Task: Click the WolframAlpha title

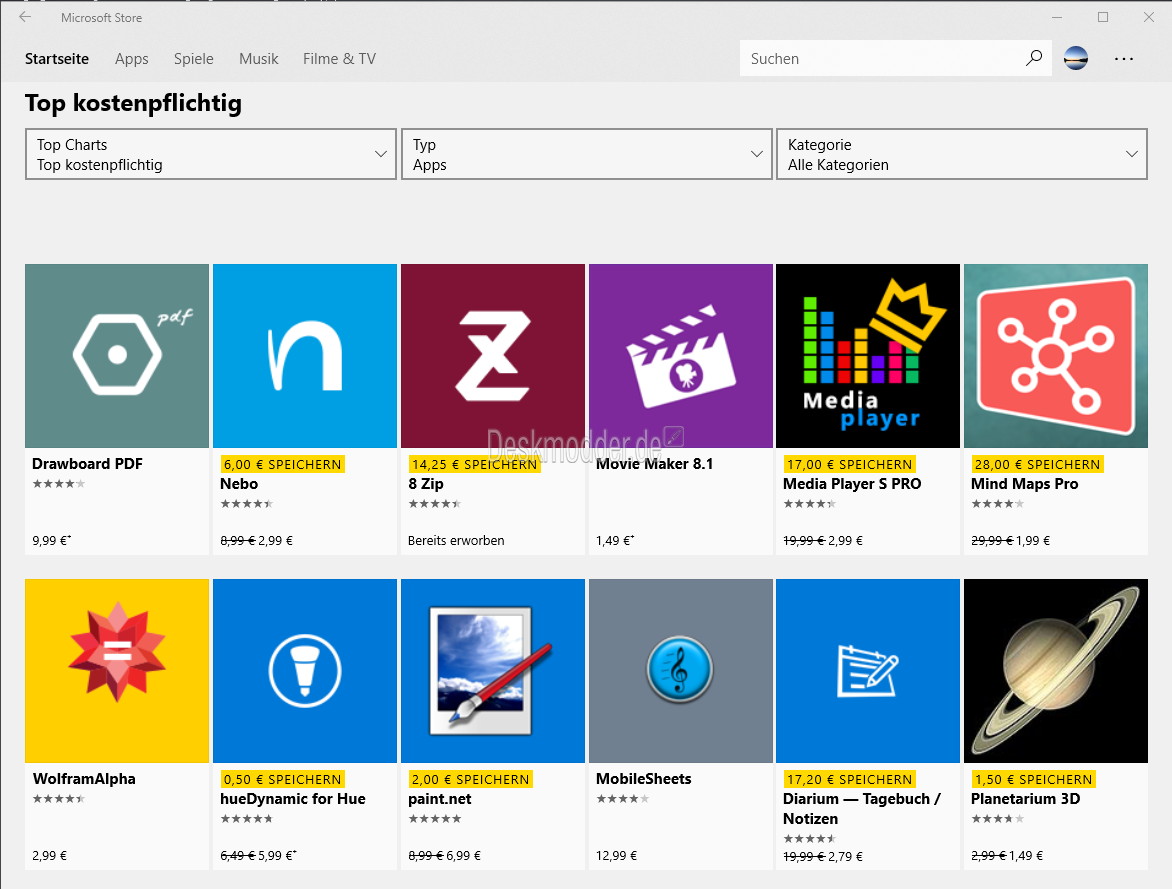Action: (84, 778)
